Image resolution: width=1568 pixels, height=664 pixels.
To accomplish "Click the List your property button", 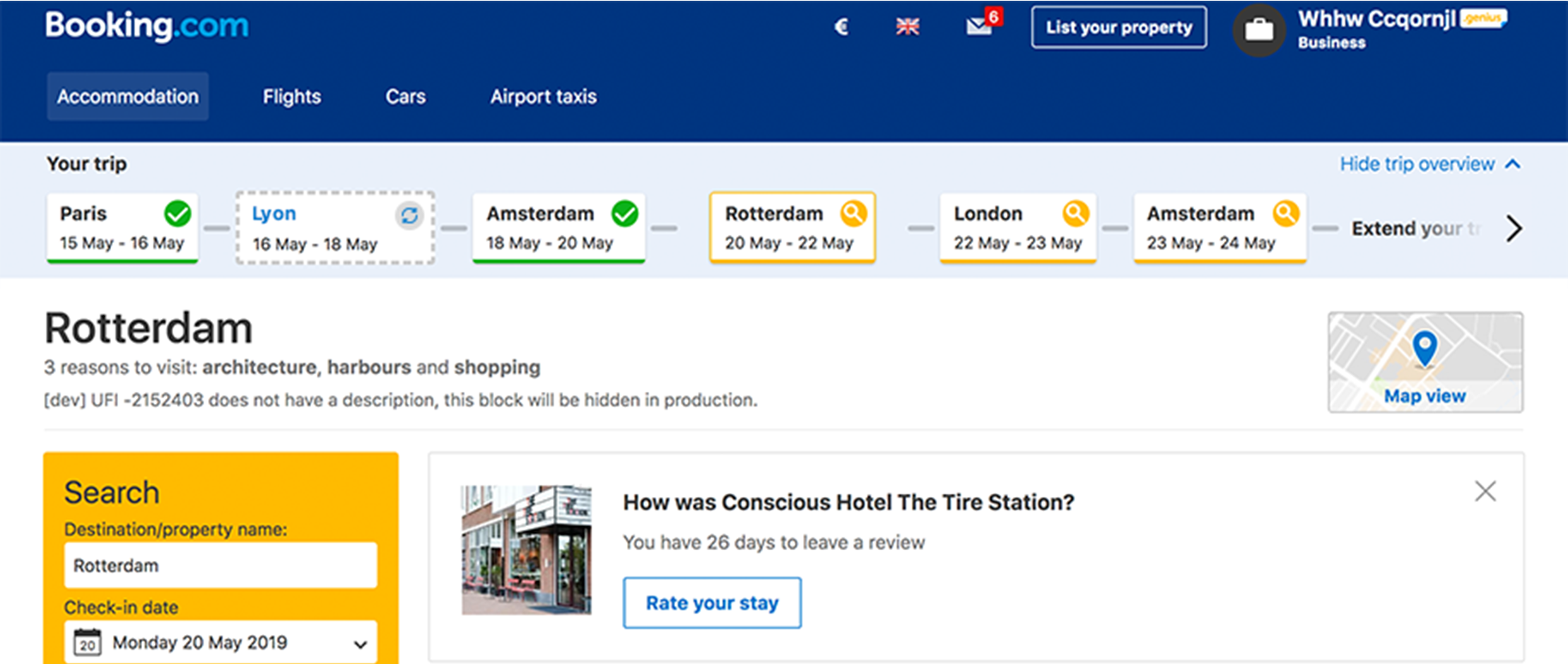I will click(1119, 28).
